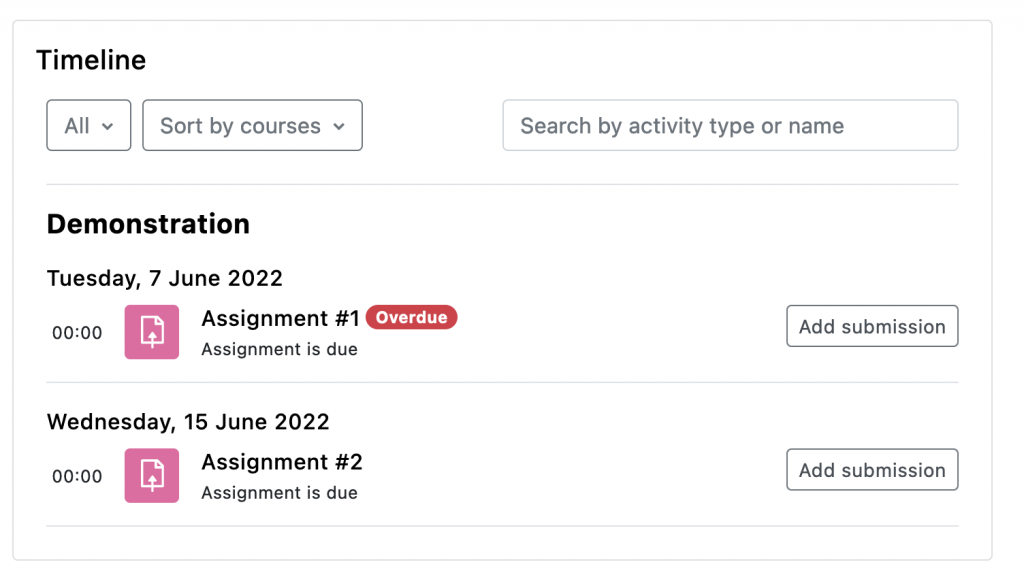Click the Timeline heading
This screenshot has width=1024, height=577.
91,60
